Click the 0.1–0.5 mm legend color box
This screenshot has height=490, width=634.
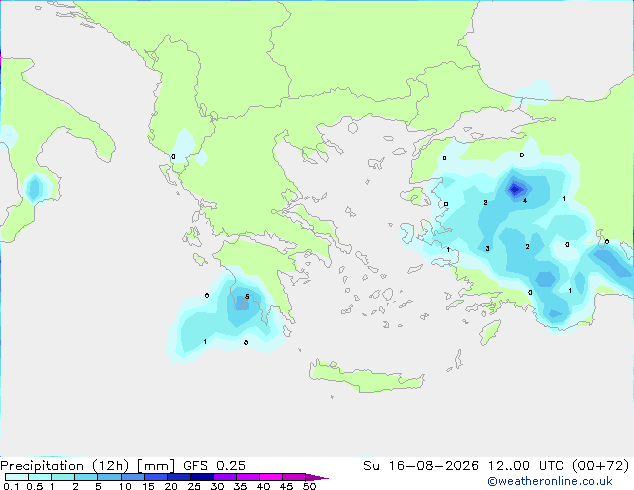tap(17, 477)
